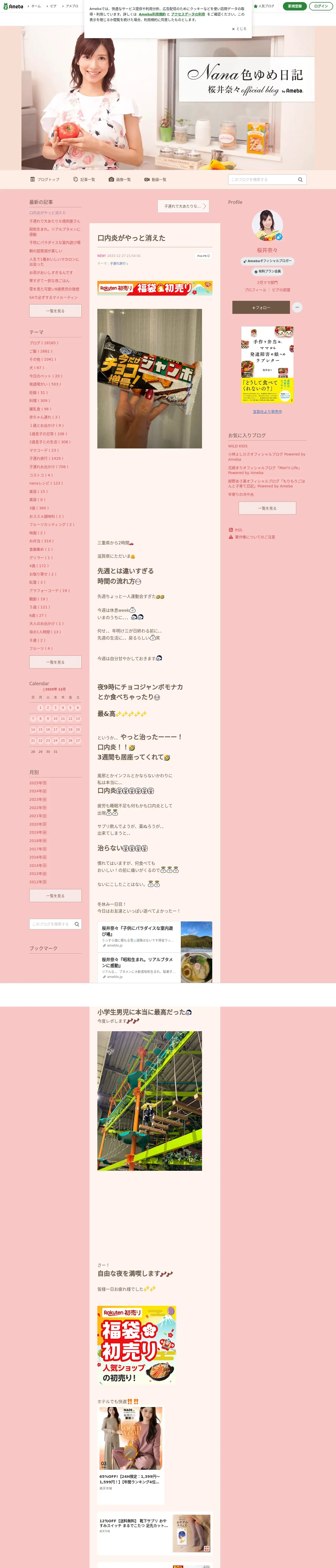Open the three-dot more options button
The image size is (336, 1568).
pyautogui.click(x=297, y=307)
